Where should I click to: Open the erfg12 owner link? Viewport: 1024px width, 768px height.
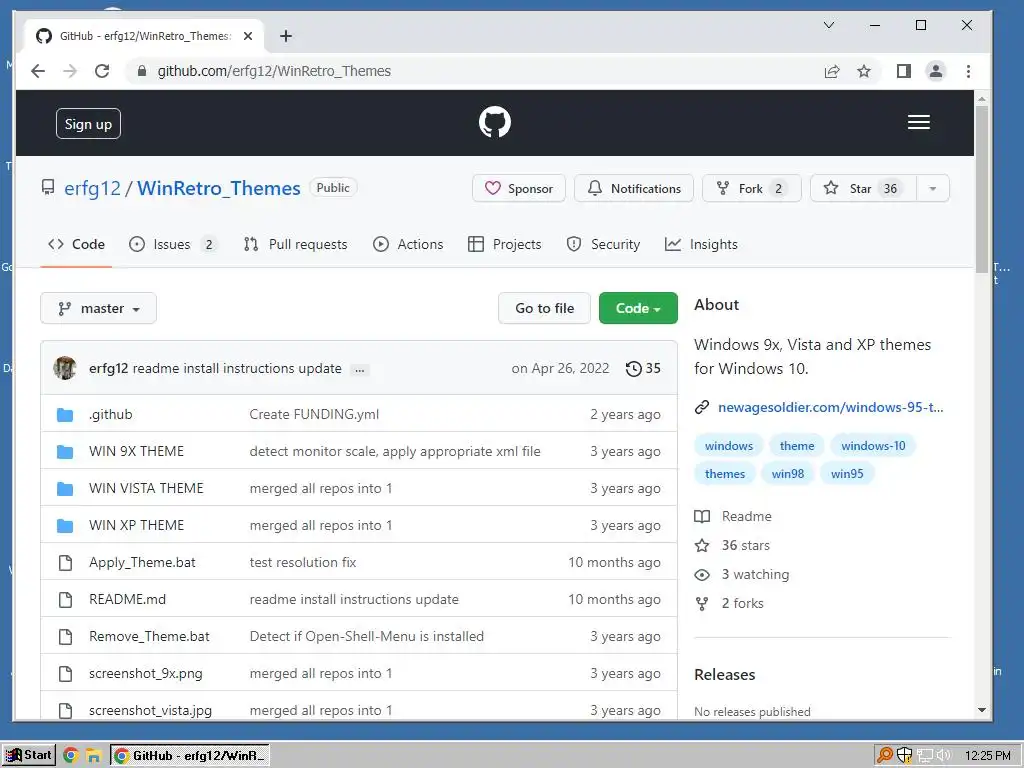92,189
